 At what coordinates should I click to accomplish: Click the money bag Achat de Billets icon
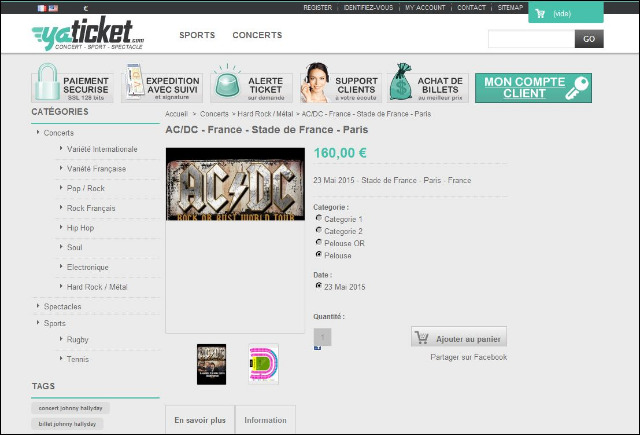coord(401,82)
